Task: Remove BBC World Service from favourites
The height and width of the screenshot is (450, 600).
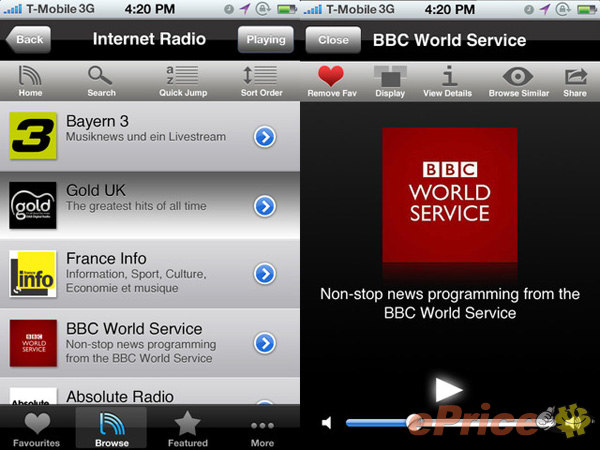Action: [x=331, y=81]
